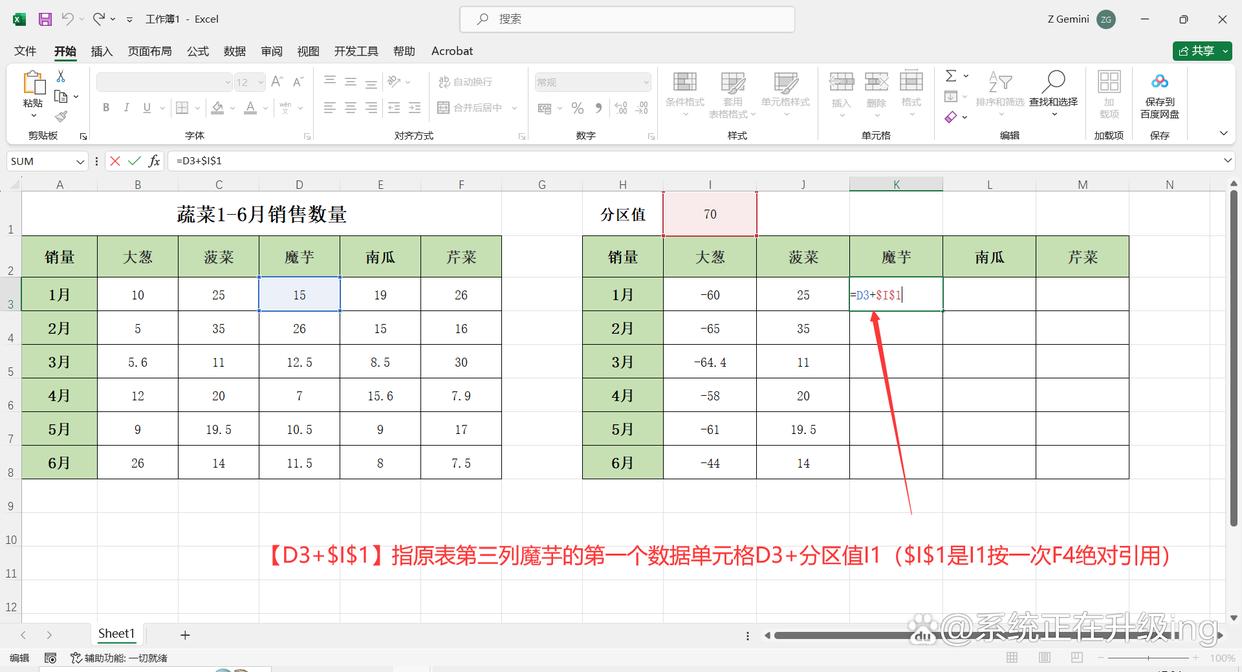The image size is (1242, 672).
Task: Open the font size dropdown
Action: [260, 82]
